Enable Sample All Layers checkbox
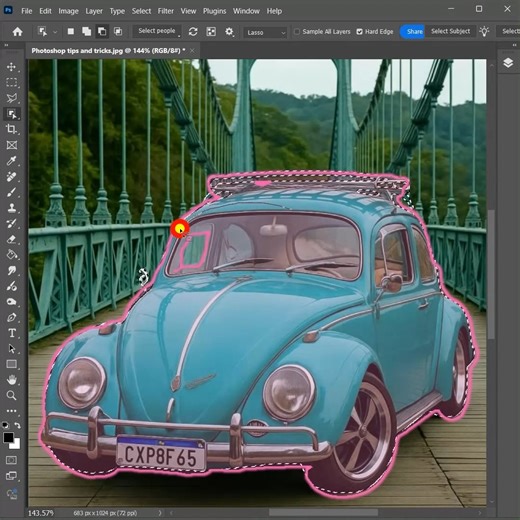The height and width of the screenshot is (520, 520). click(296, 32)
